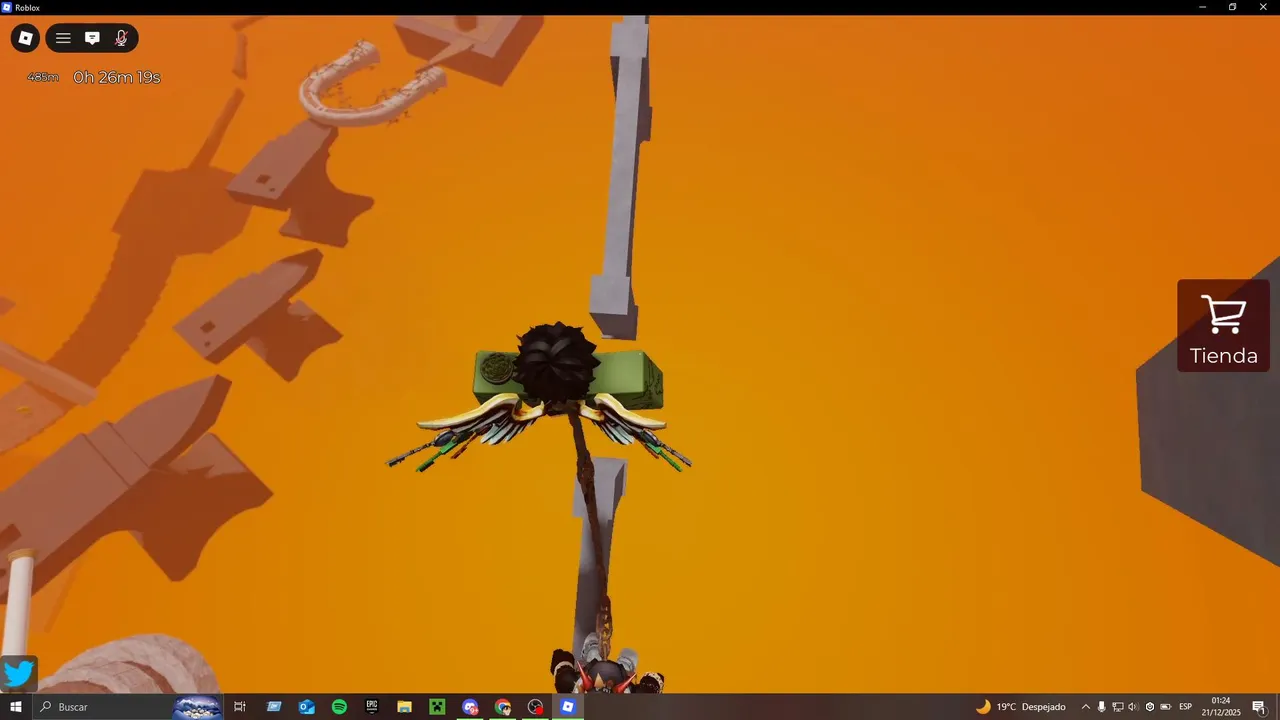Screen dimensions: 1280x720
Task: Minimize the Roblox window
Action: [x=1202, y=7]
